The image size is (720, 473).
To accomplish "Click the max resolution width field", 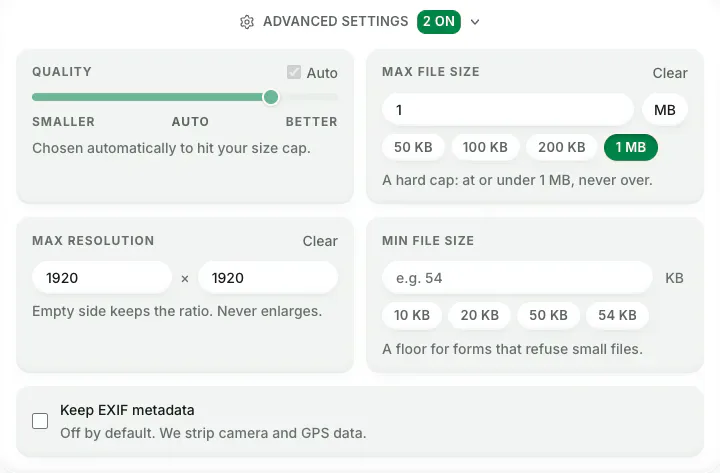I will [x=102, y=278].
